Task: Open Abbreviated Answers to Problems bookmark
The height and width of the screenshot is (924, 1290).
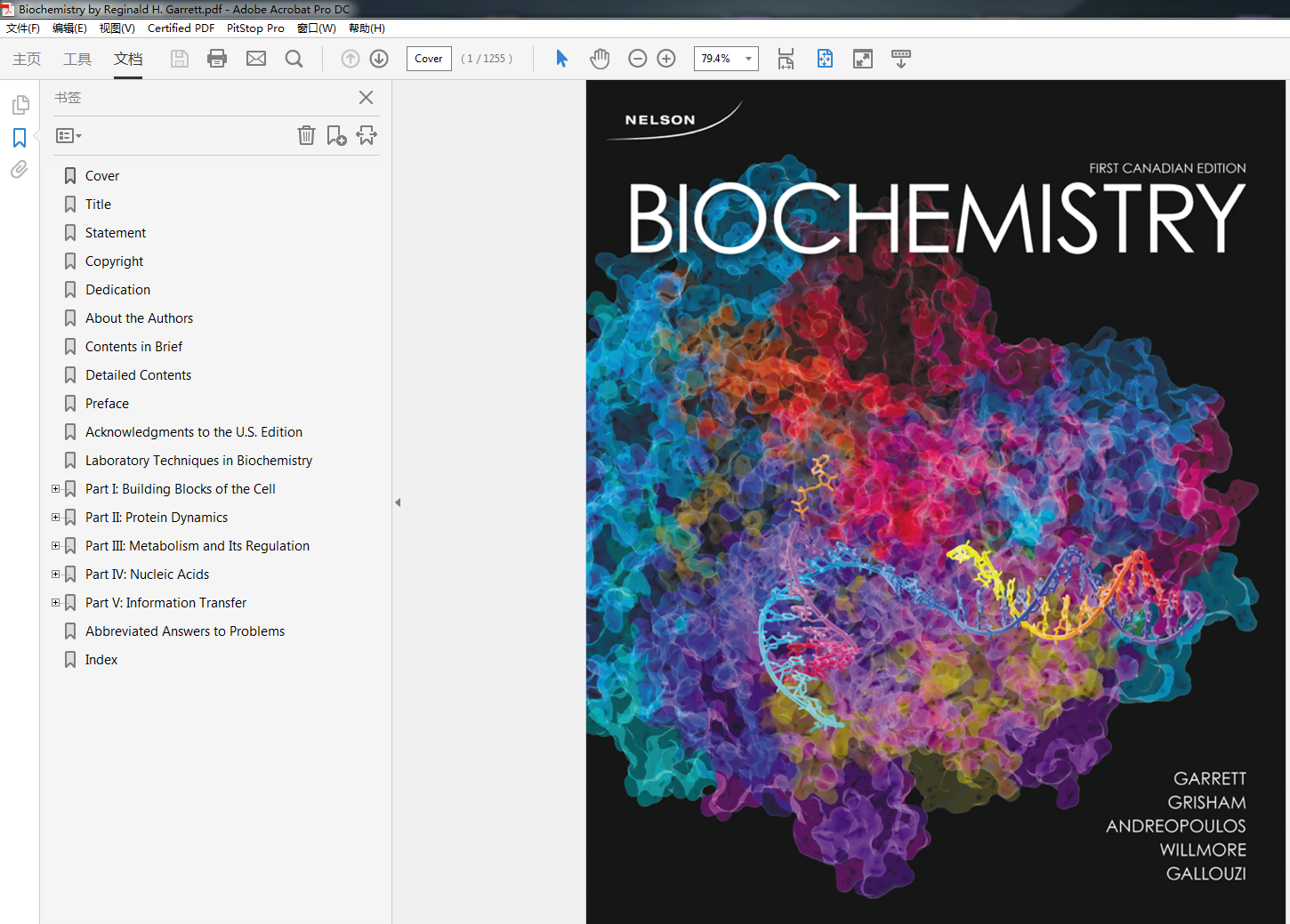Action: [185, 631]
